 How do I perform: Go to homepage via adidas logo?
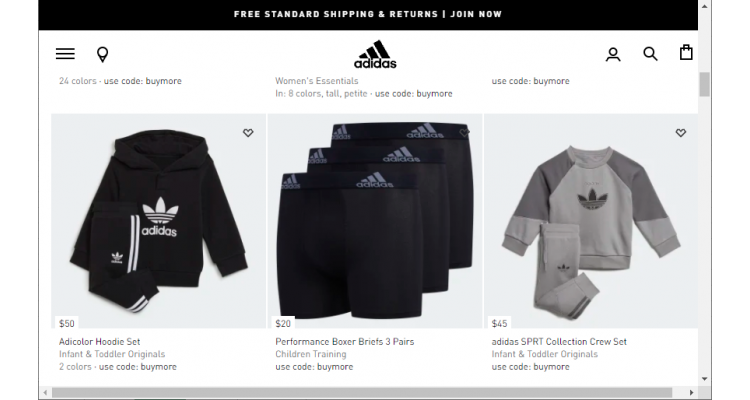point(375,54)
